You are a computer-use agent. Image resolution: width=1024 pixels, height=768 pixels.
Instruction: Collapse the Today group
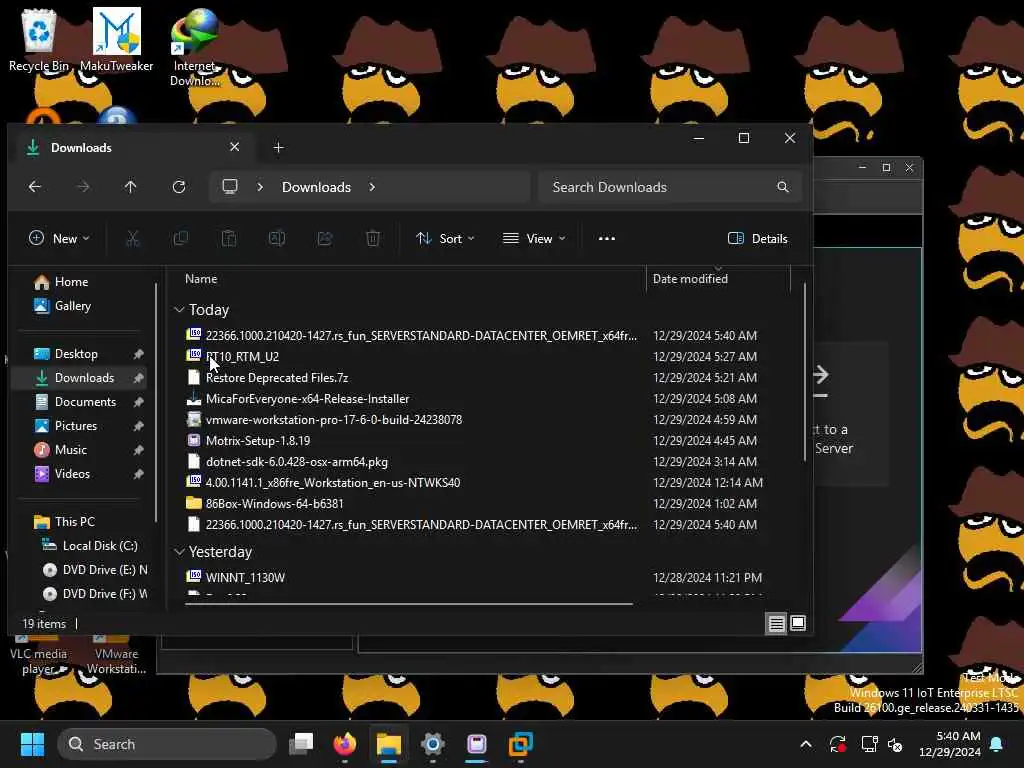point(179,310)
